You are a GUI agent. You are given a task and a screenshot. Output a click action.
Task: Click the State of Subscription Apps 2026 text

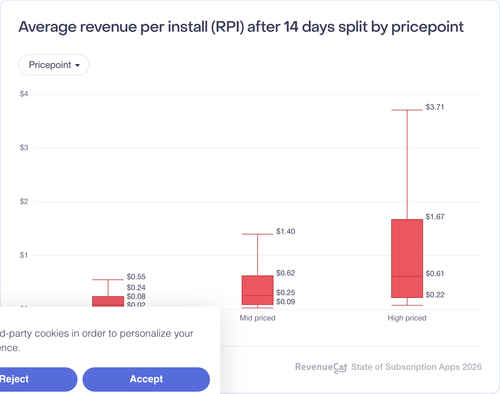coord(417,367)
